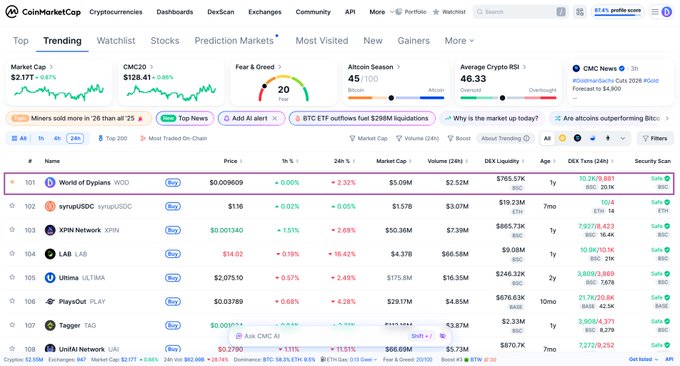Expand the More dropdown in top navigation
Viewport: 680px width, 366px height.
tap(381, 12)
